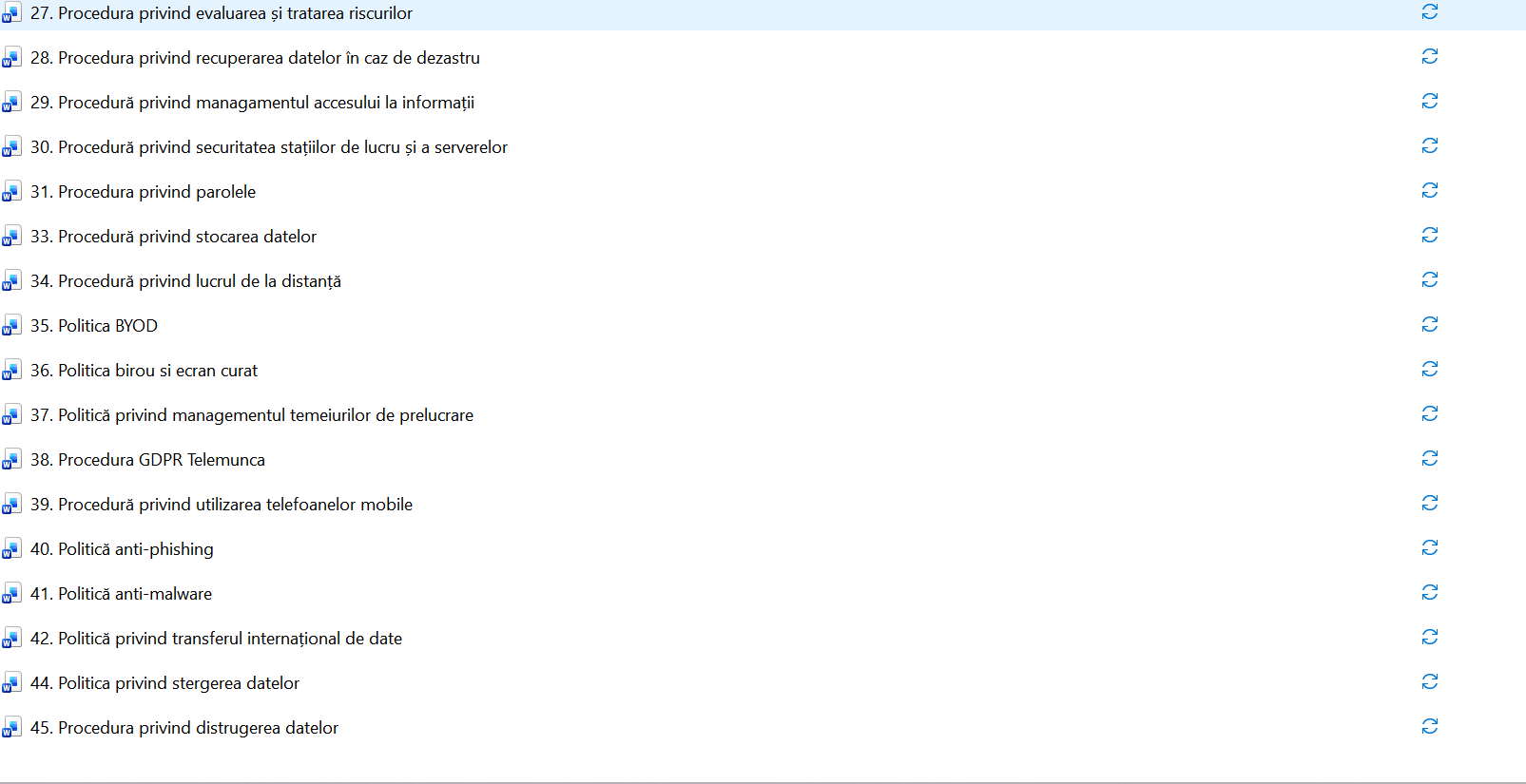Select '37. Politică privind managementul temeiurilor de prelucrare'
This screenshot has width=1526, height=784.
pos(252,415)
